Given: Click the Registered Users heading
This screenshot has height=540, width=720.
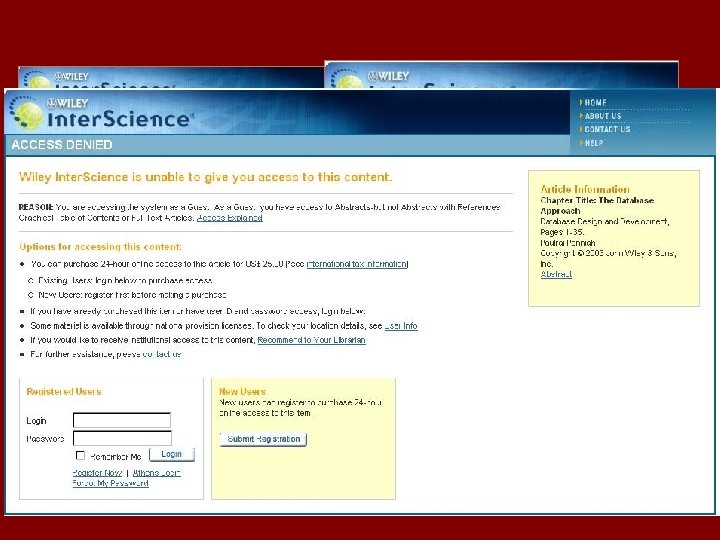Looking at the screenshot, I should 64,392.
